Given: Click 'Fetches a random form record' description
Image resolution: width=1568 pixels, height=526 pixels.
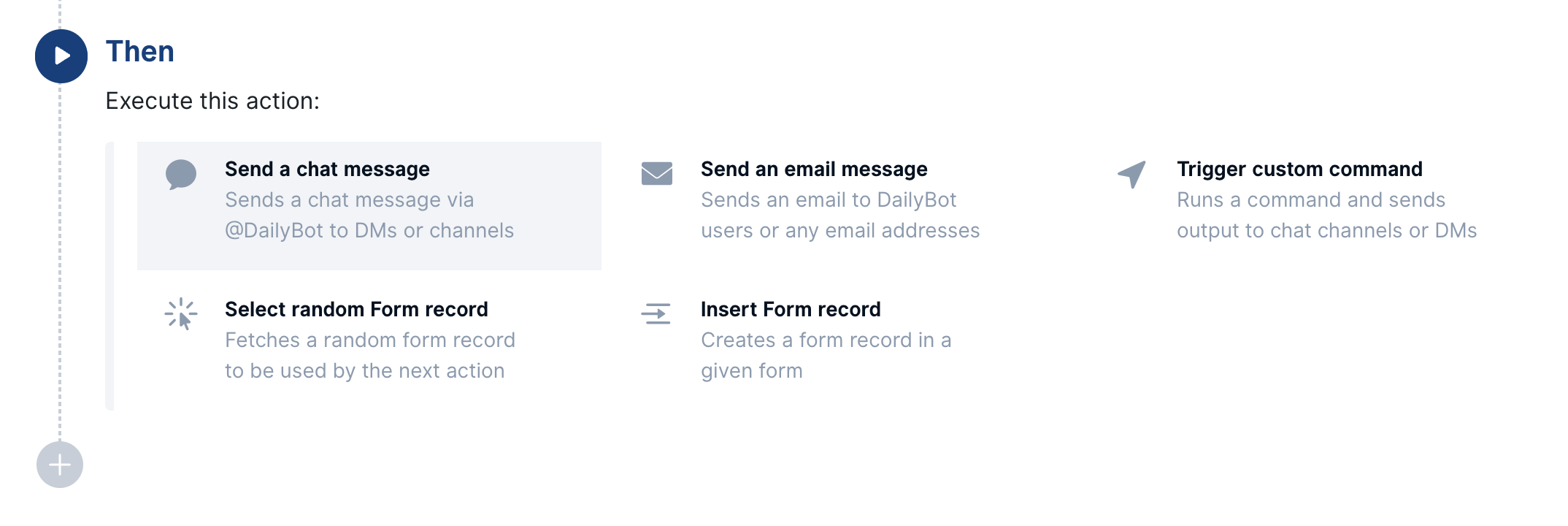Looking at the screenshot, I should (x=370, y=340).
